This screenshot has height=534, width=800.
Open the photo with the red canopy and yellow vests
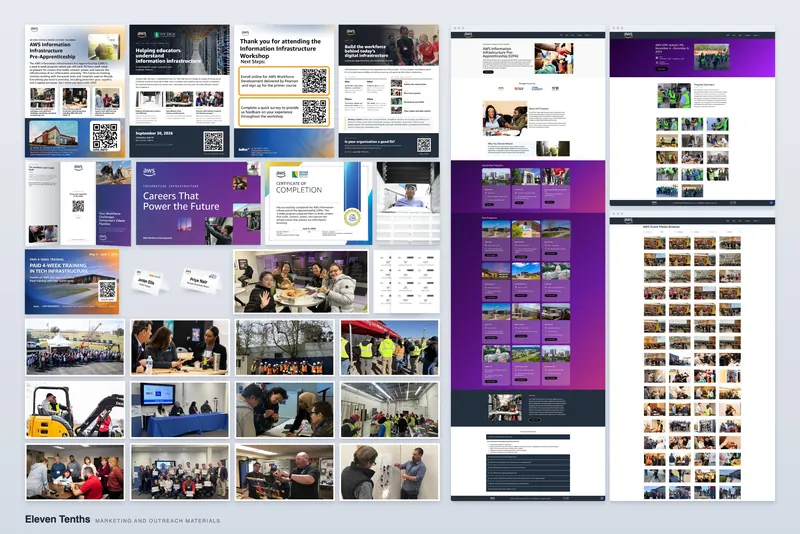coord(390,347)
